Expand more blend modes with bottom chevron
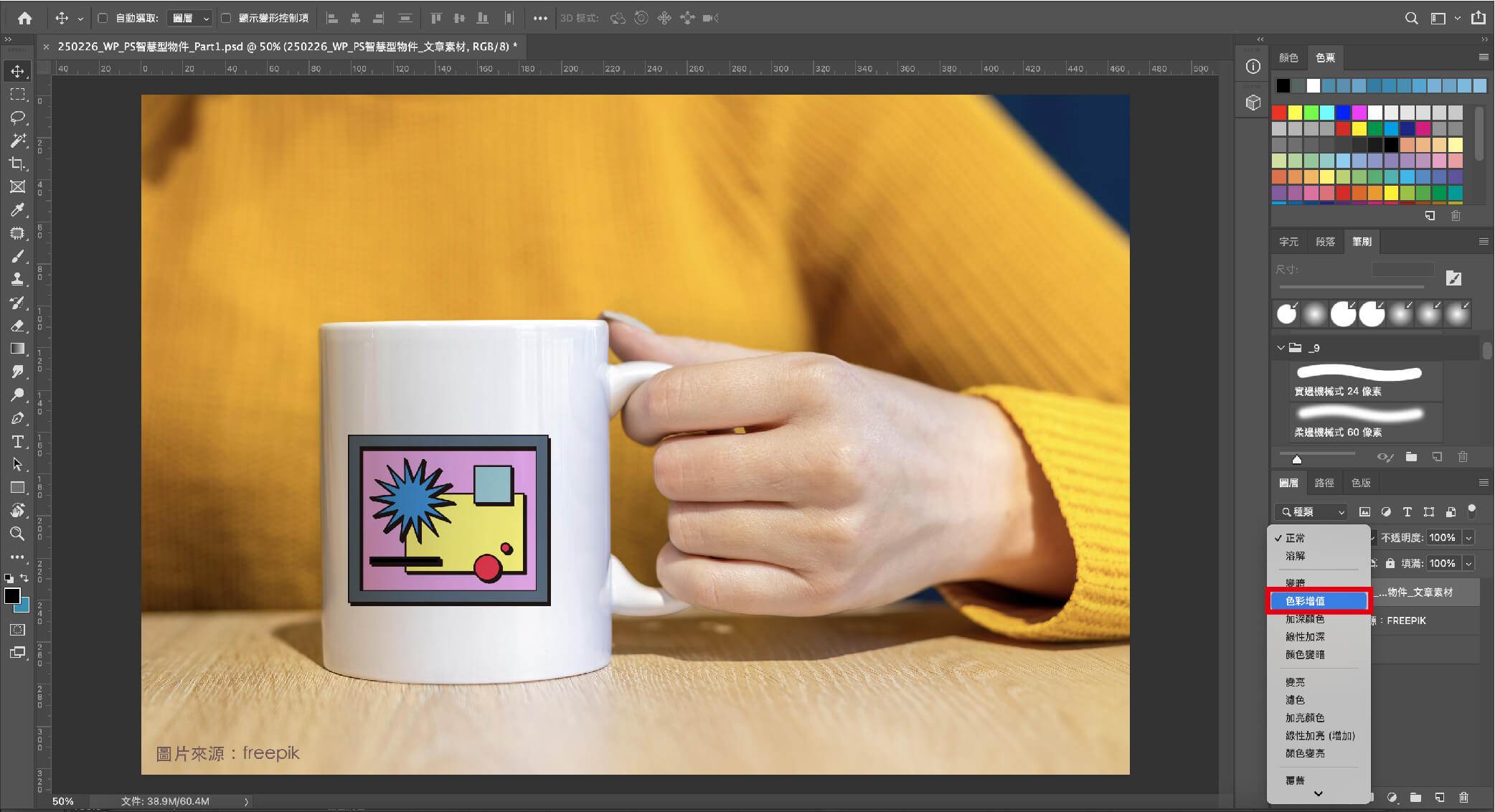This screenshot has width=1495, height=812. [x=1318, y=793]
